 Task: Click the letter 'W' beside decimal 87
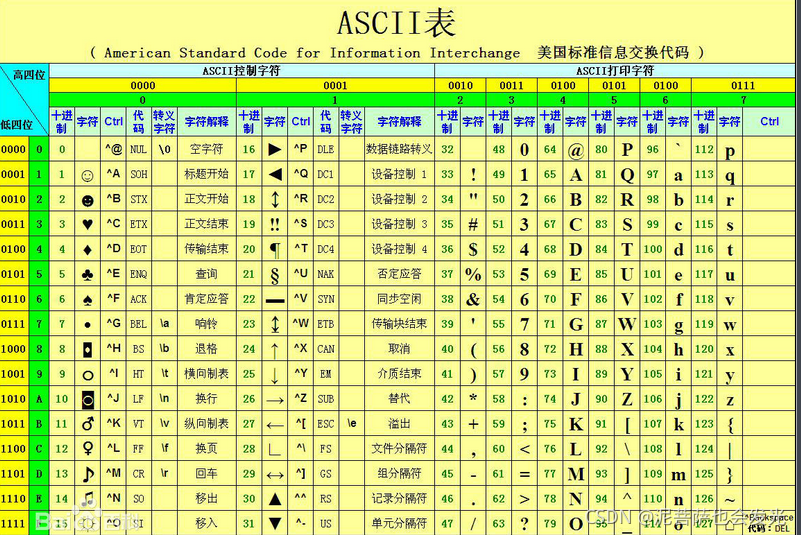pyautogui.click(x=627, y=324)
